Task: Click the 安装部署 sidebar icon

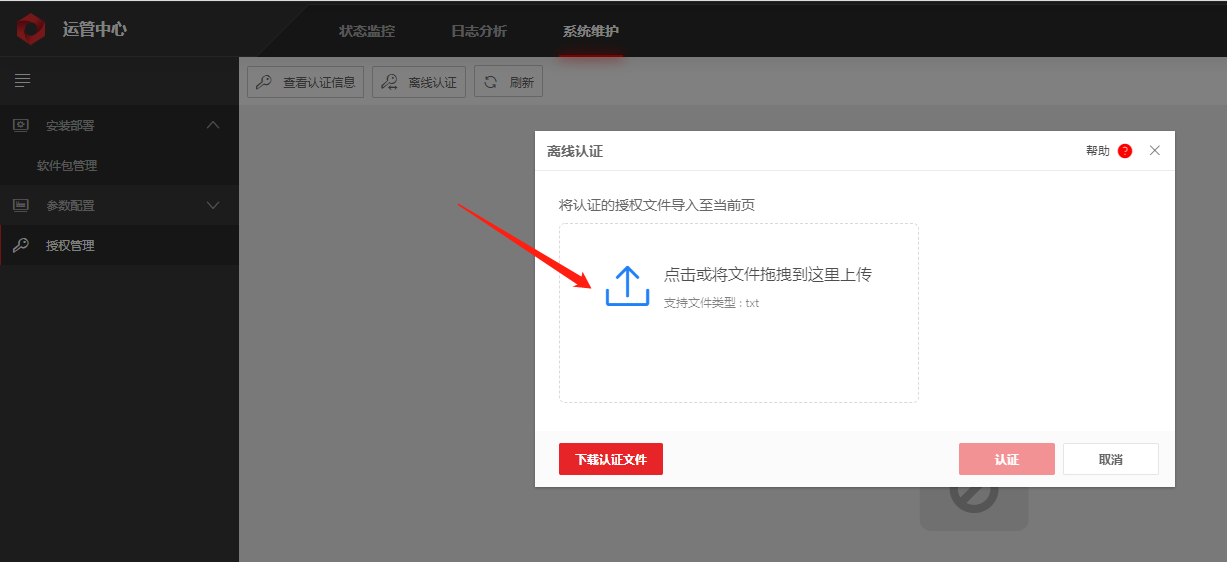Action: pos(21,125)
